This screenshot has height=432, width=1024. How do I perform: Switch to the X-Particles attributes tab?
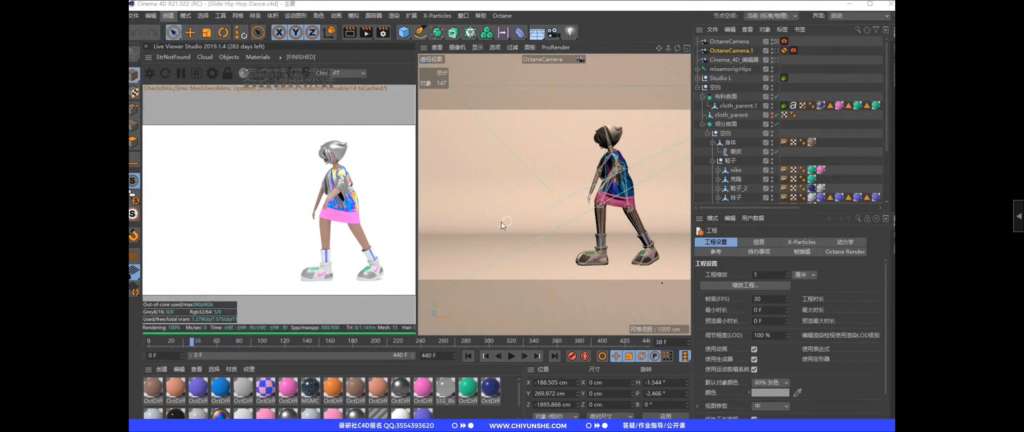(x=801, y=242)
